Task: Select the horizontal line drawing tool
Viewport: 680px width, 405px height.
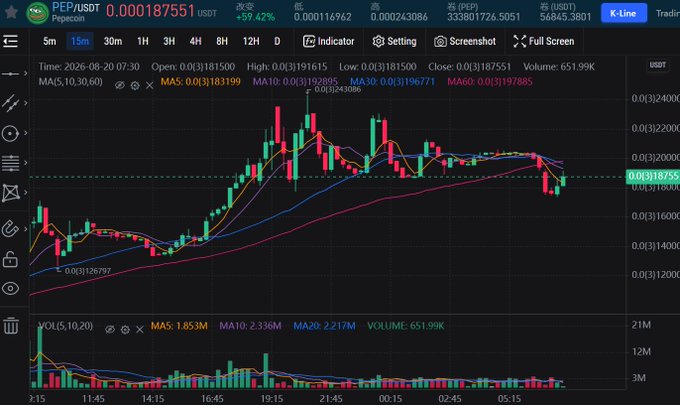Action: [x=10, y=74]
